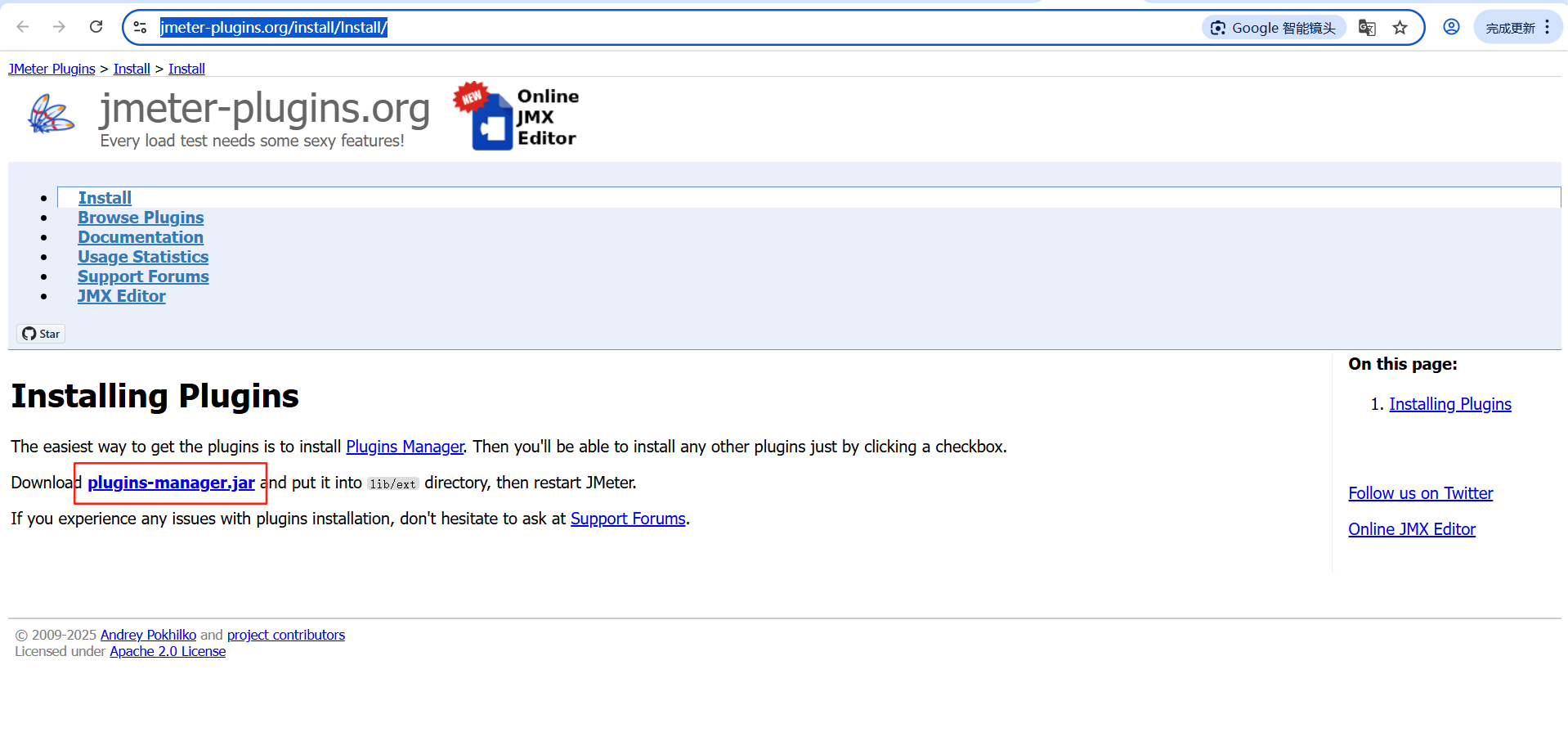Image resolution: width=1568 pixels, height=737 pixels.
Task: Click the Installing Plugins heading
Action: pyautogui.click(x=155, y=396)
